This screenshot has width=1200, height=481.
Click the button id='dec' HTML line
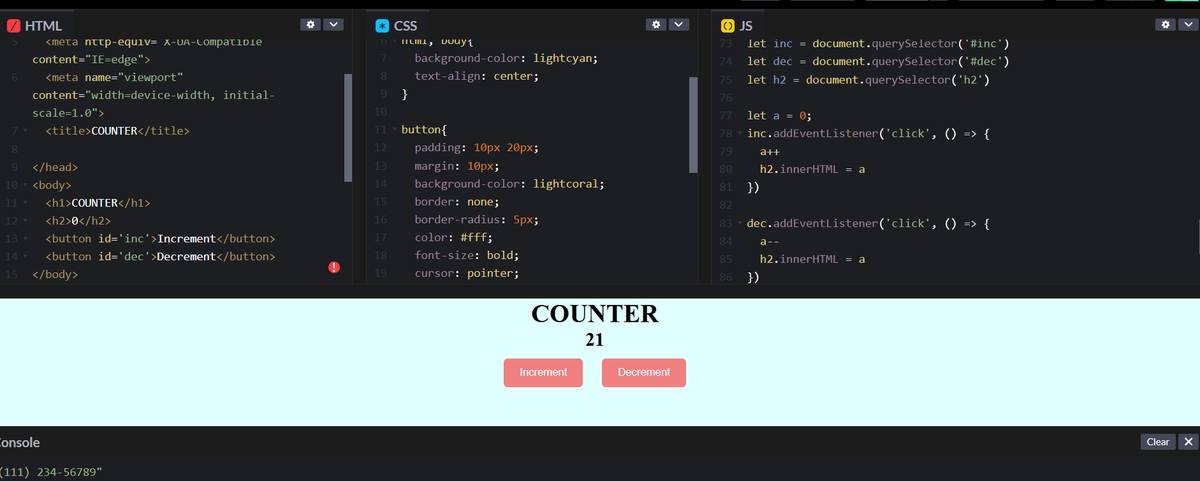pyautogui.click(x=161, y=257)
